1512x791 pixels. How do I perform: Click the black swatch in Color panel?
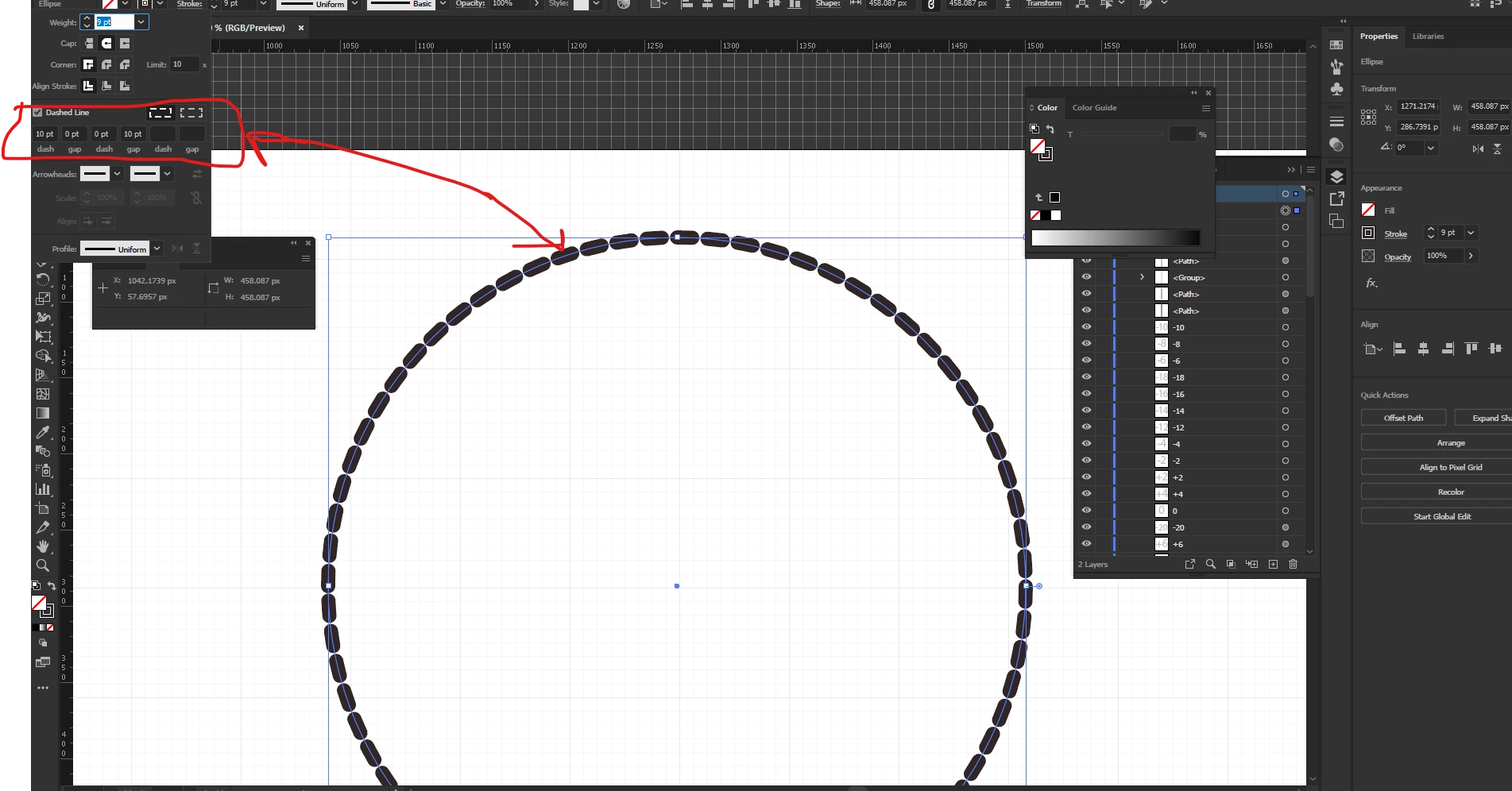tap(1055, 197)
